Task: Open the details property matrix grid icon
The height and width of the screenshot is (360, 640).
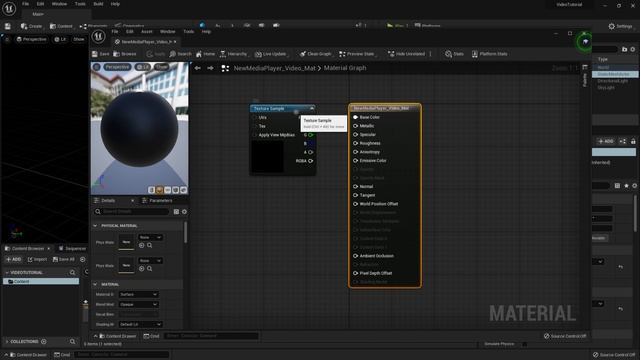Action: click(176, 211)
